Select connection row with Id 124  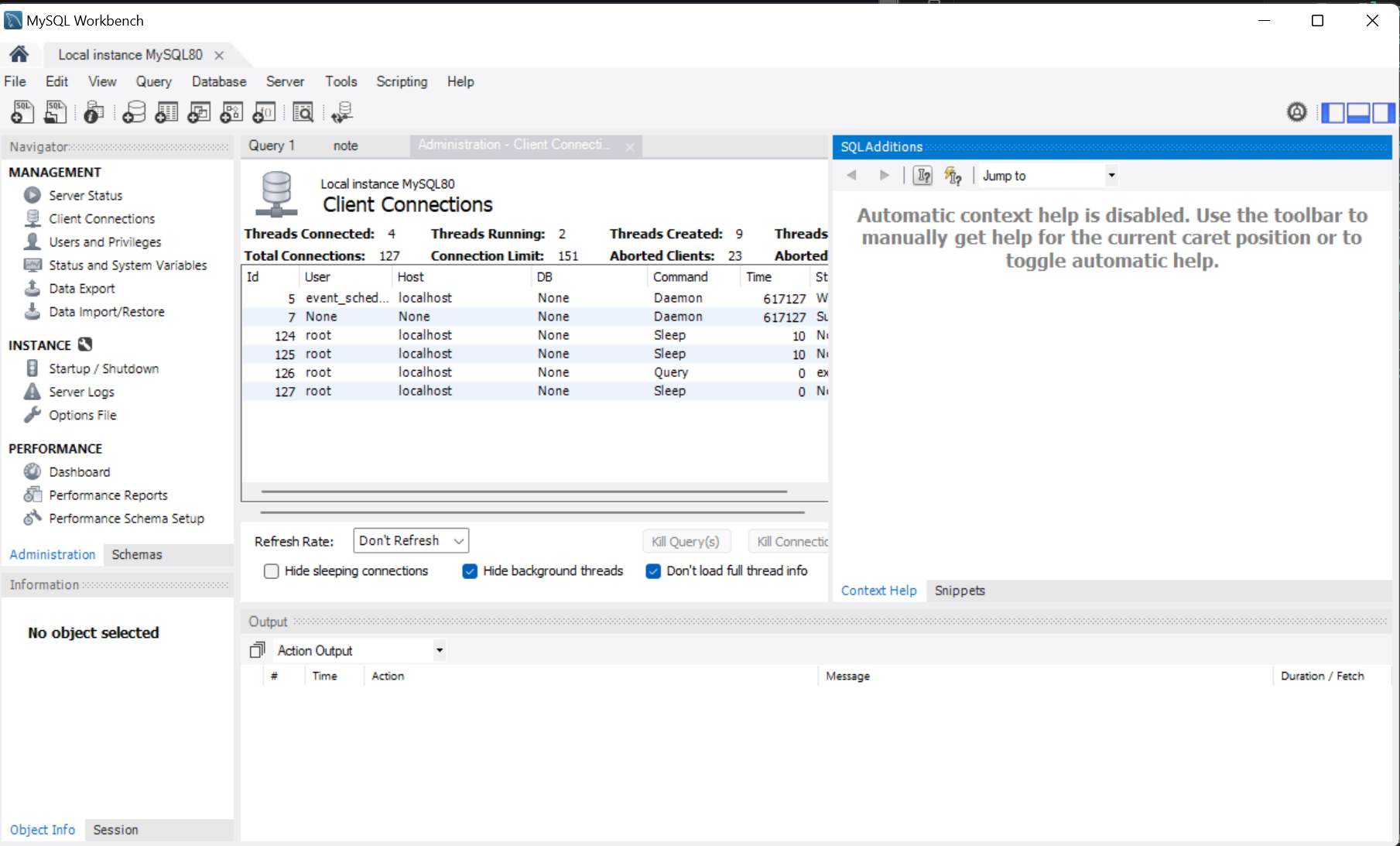pyautogui.click(x=536, y=335)
